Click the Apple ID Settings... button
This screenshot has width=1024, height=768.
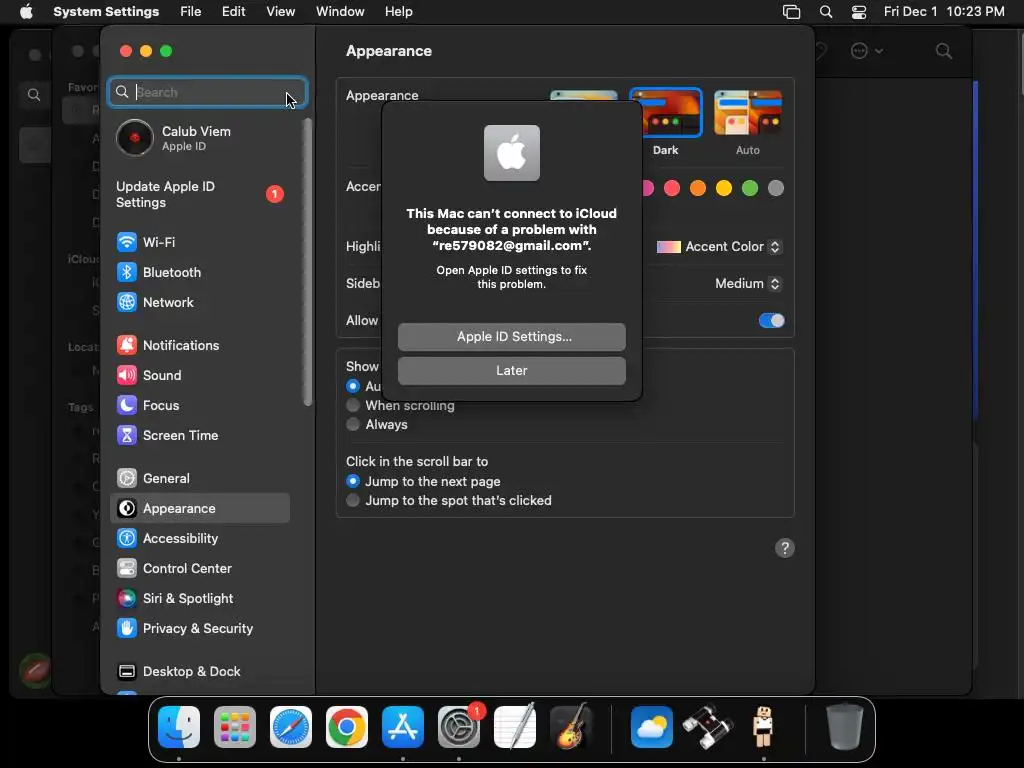click(x=512, y=337)
